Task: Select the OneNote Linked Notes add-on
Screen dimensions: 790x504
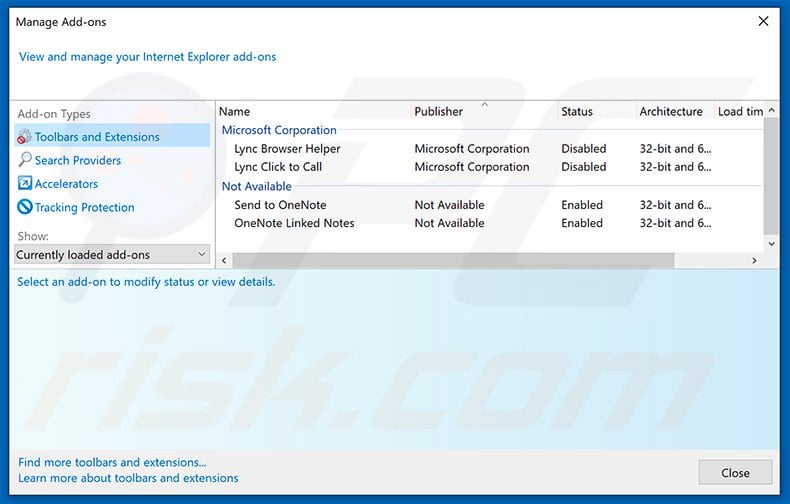Action: pyautogui.click(x=294, y=223)
